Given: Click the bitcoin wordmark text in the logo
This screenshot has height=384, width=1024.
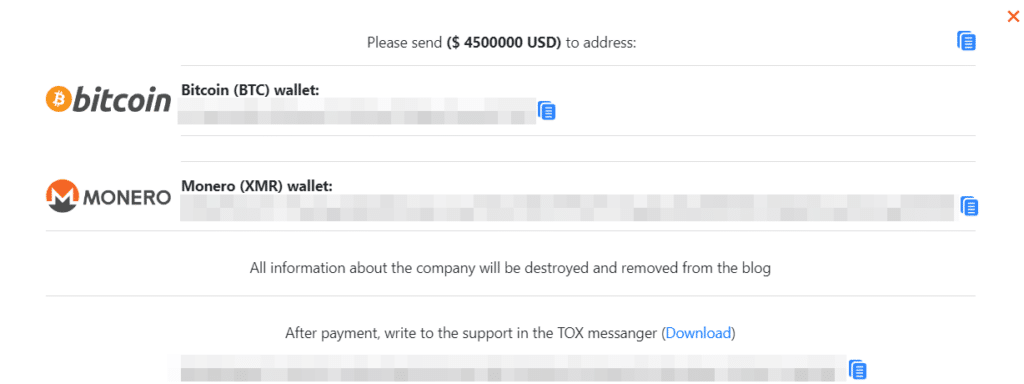Looking at the screenshot, I should [121, 99].
